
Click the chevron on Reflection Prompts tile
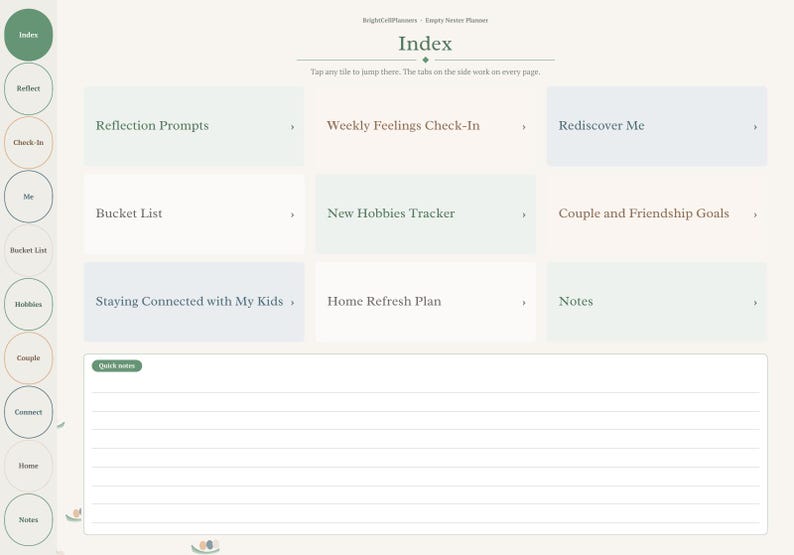(x=292, y=127)
